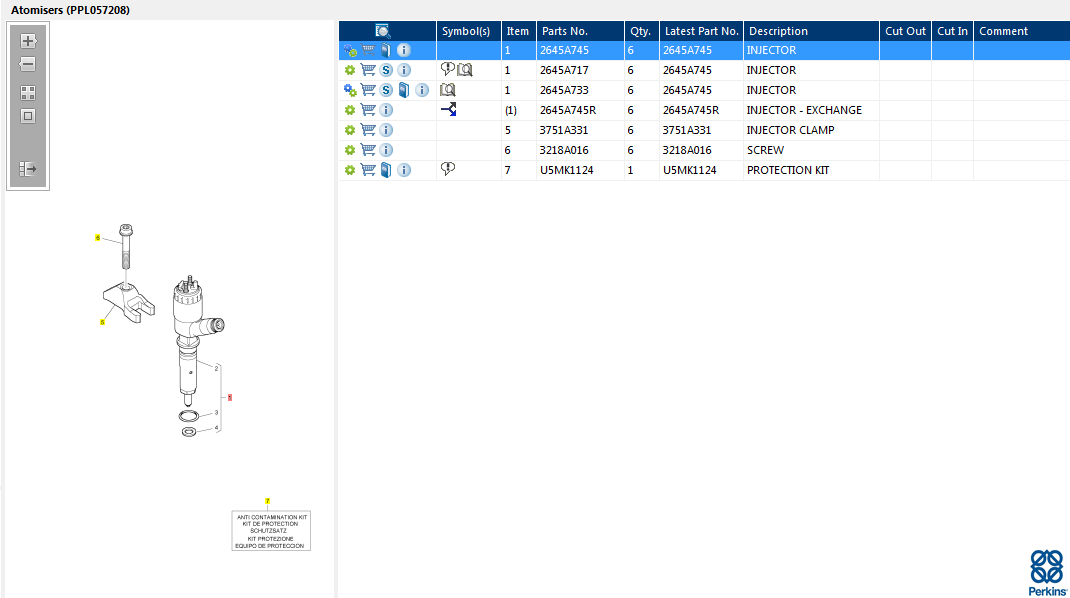Click the speech-bubble note symbol for 2645A717
Image resolution: width=1070 pixels, height=598 pixels.
[x=448, y=69]
